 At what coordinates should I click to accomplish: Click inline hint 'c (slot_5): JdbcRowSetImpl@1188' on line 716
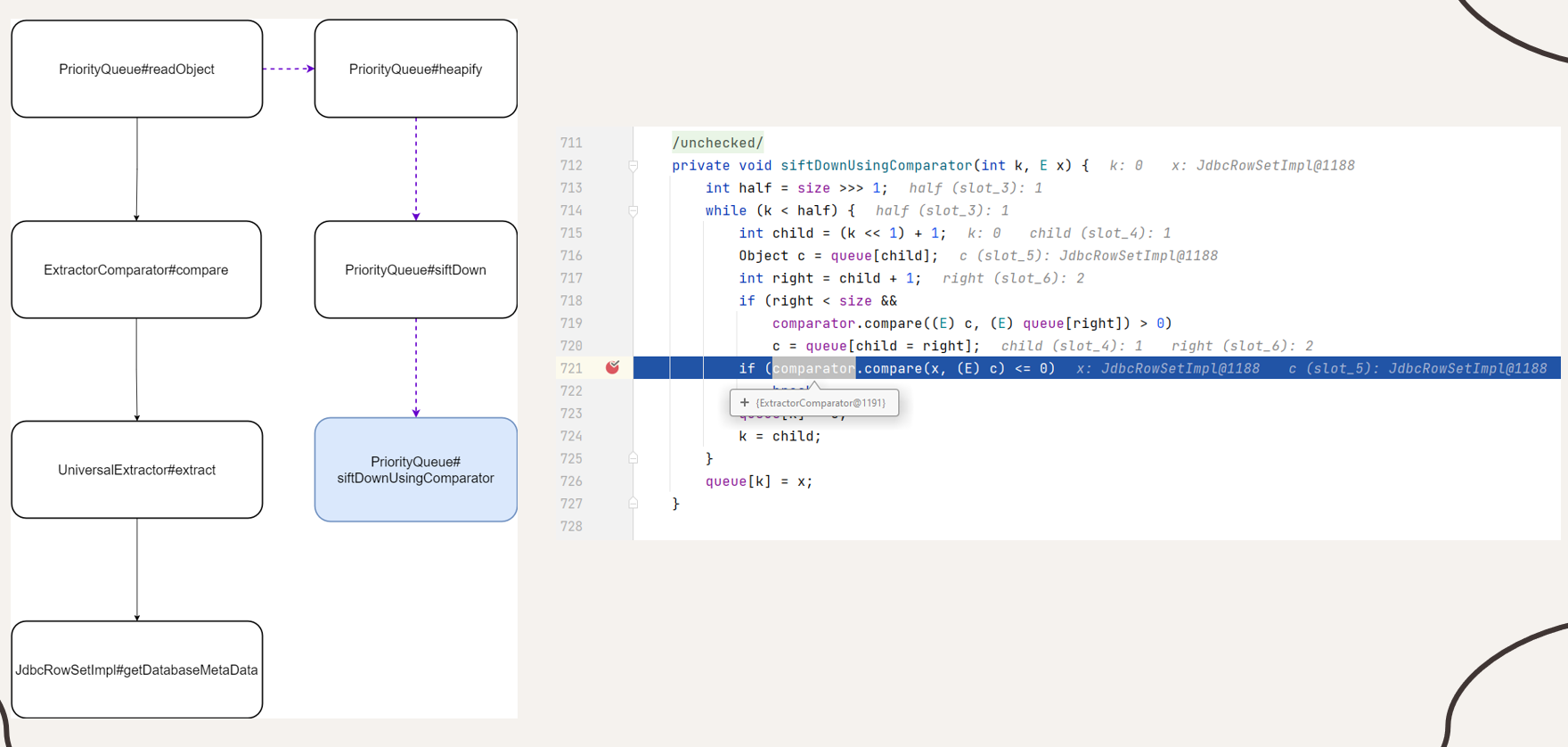point(1088,256)
